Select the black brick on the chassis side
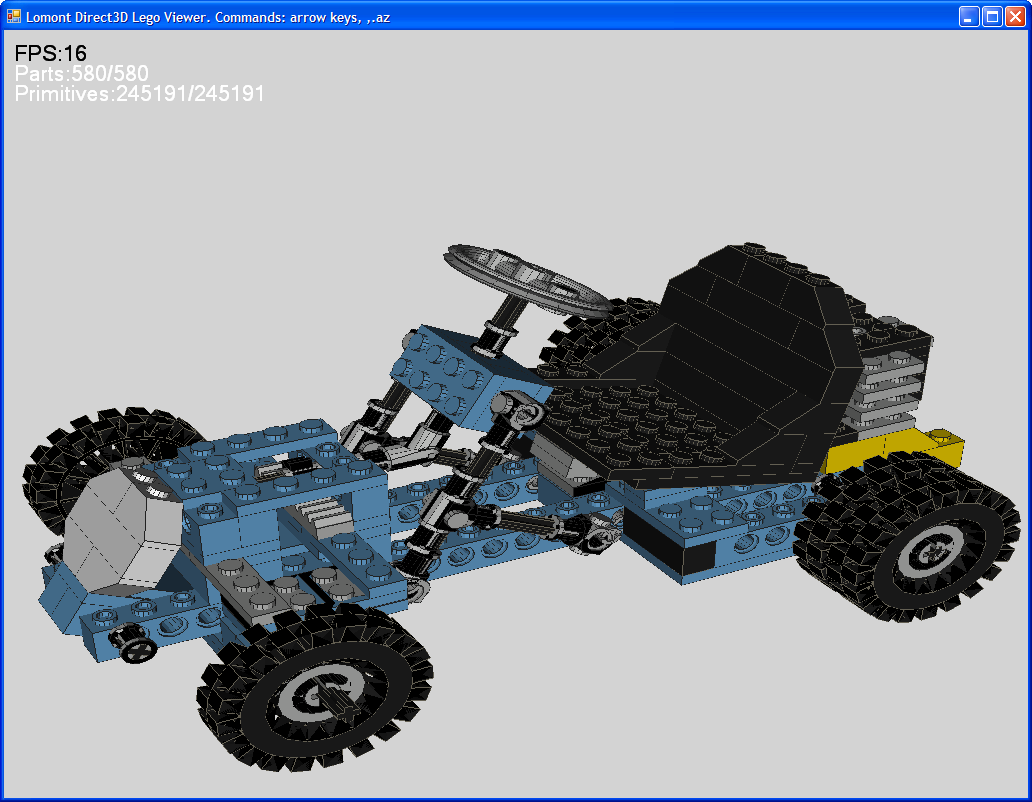 [668, 545]
